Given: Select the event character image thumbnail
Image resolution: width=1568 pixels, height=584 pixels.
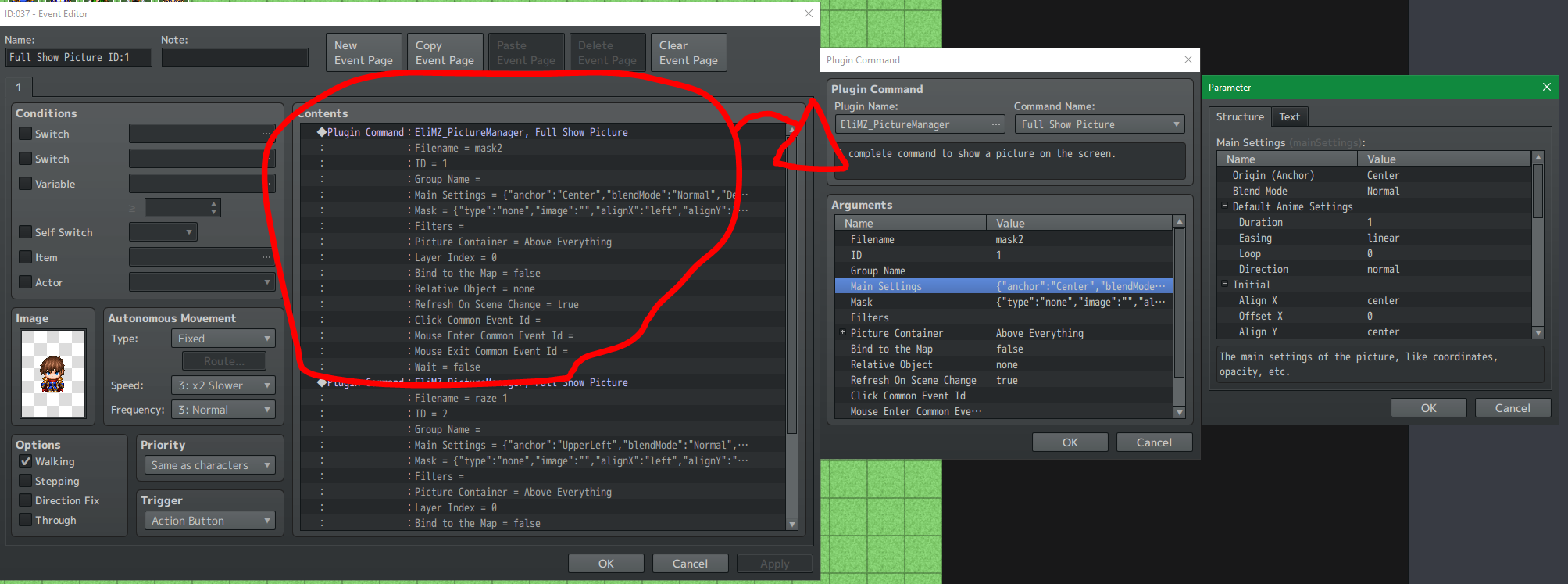Looking at the screenshot, I should pos(53,373).
